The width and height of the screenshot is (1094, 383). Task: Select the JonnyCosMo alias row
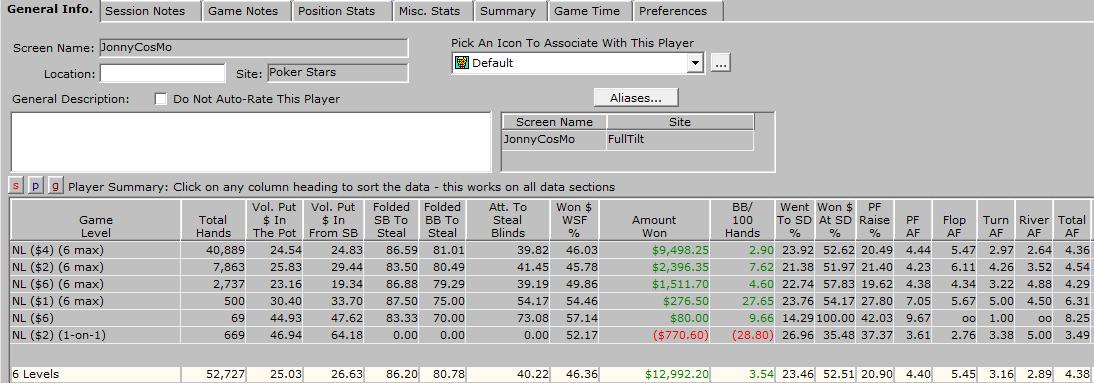coord(628,140)
